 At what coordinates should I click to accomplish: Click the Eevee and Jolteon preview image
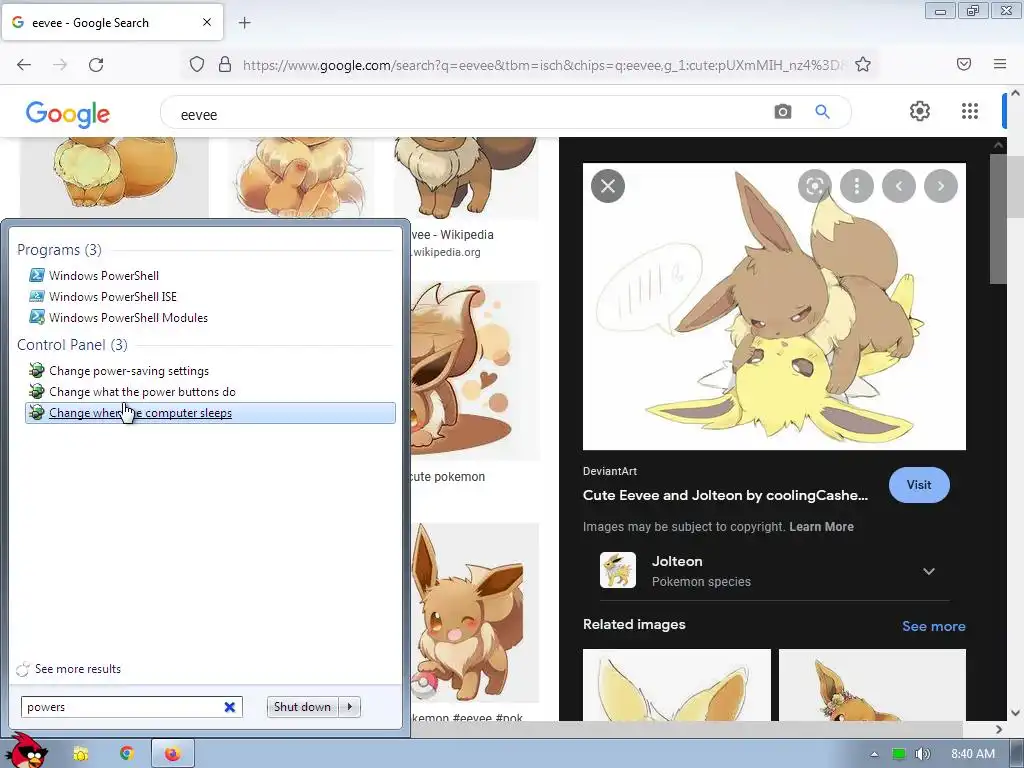(x=774, y=307)
